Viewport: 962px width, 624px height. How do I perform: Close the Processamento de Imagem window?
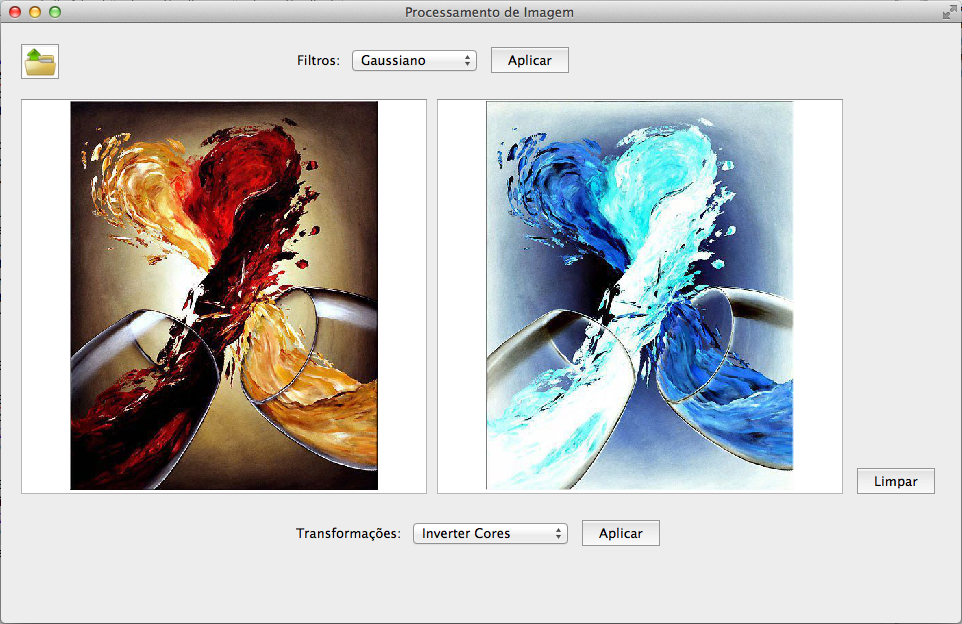[15, 12]
